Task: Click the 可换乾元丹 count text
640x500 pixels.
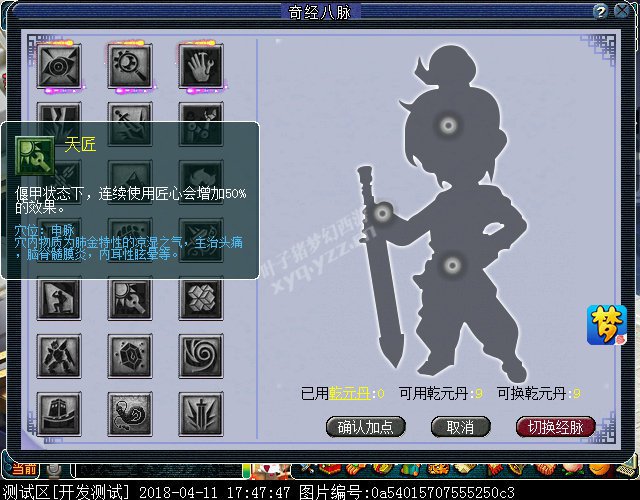Action: pos(539,393)
